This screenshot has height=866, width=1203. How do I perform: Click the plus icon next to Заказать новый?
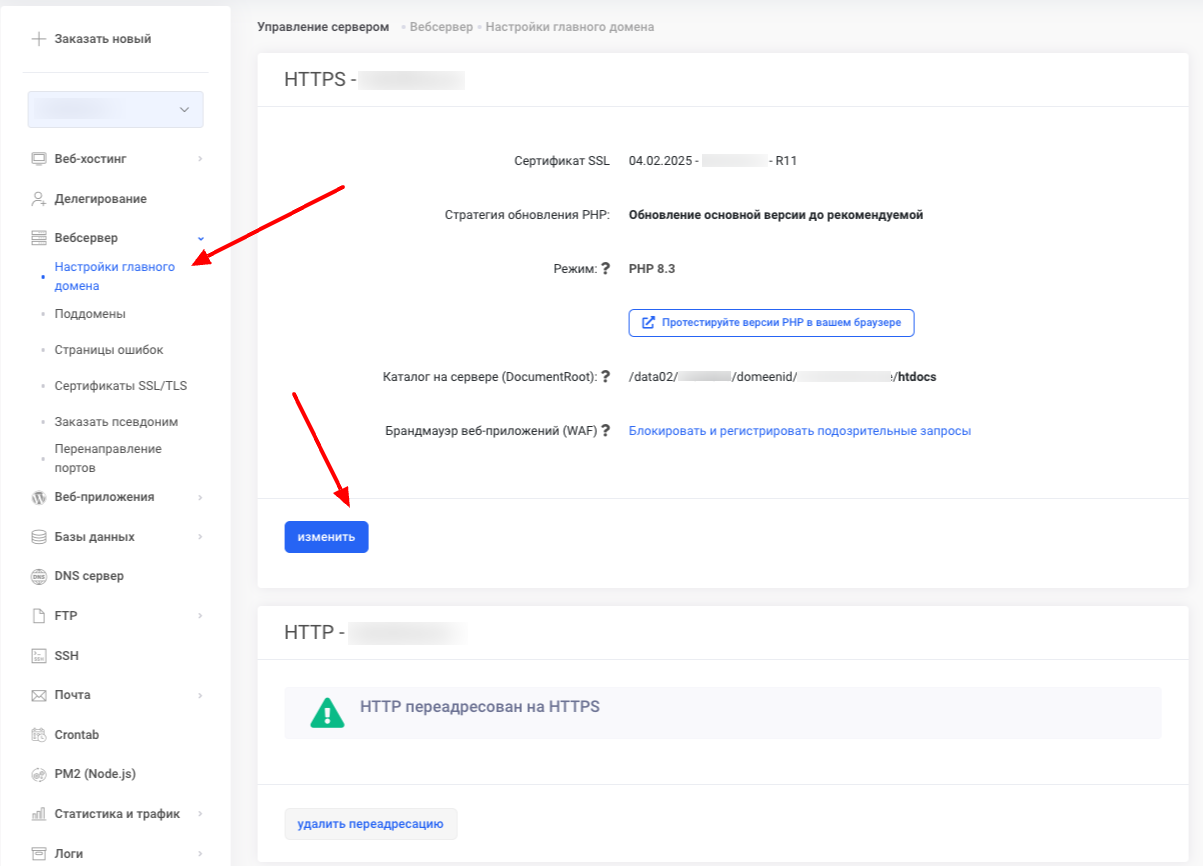tap(39, 39)
